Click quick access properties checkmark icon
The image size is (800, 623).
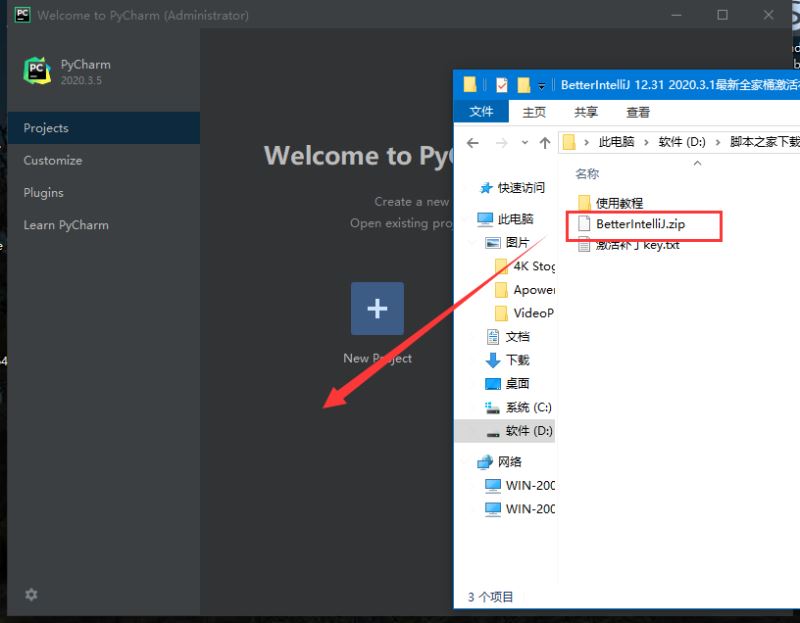[502, 85]
